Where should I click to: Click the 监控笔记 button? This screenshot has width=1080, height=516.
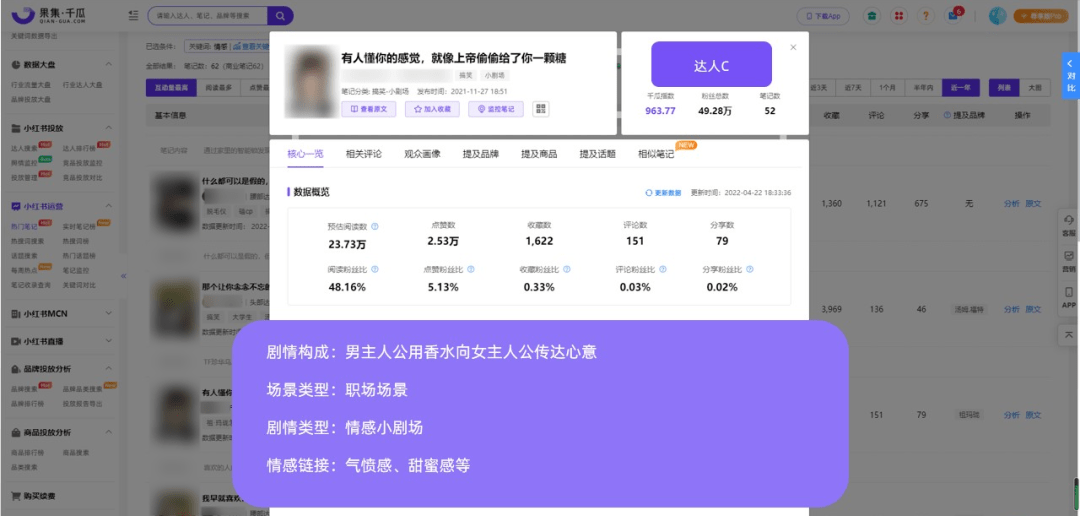point(496,109)
